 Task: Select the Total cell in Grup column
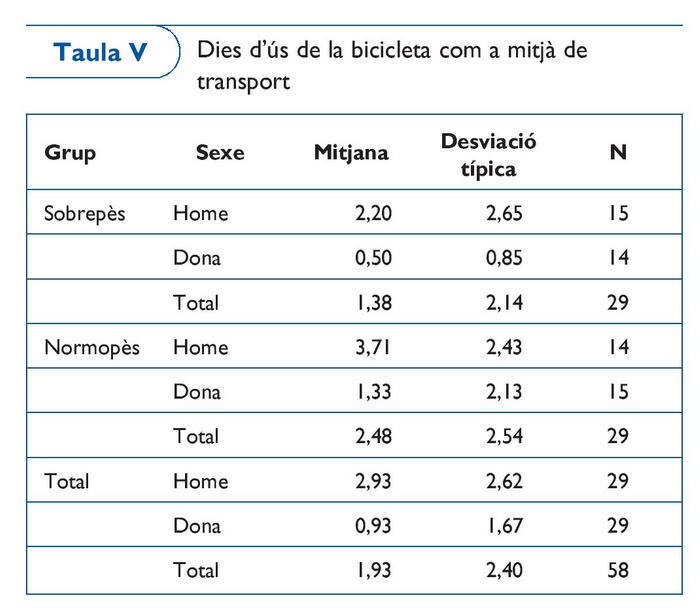click(x=67, y=481)
